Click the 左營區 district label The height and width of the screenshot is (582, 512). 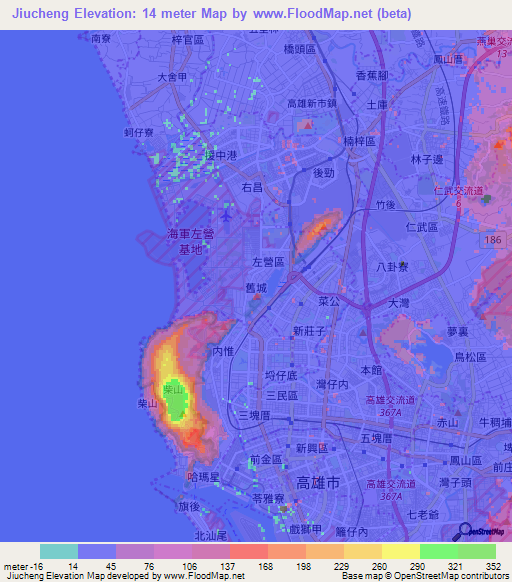(x=268, y=262)
